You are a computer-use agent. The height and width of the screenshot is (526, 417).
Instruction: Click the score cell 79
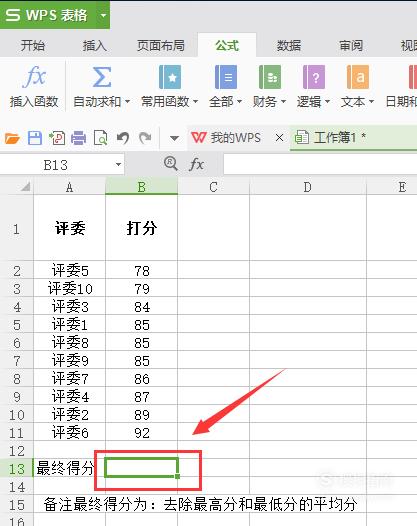[x=142, y=288]
